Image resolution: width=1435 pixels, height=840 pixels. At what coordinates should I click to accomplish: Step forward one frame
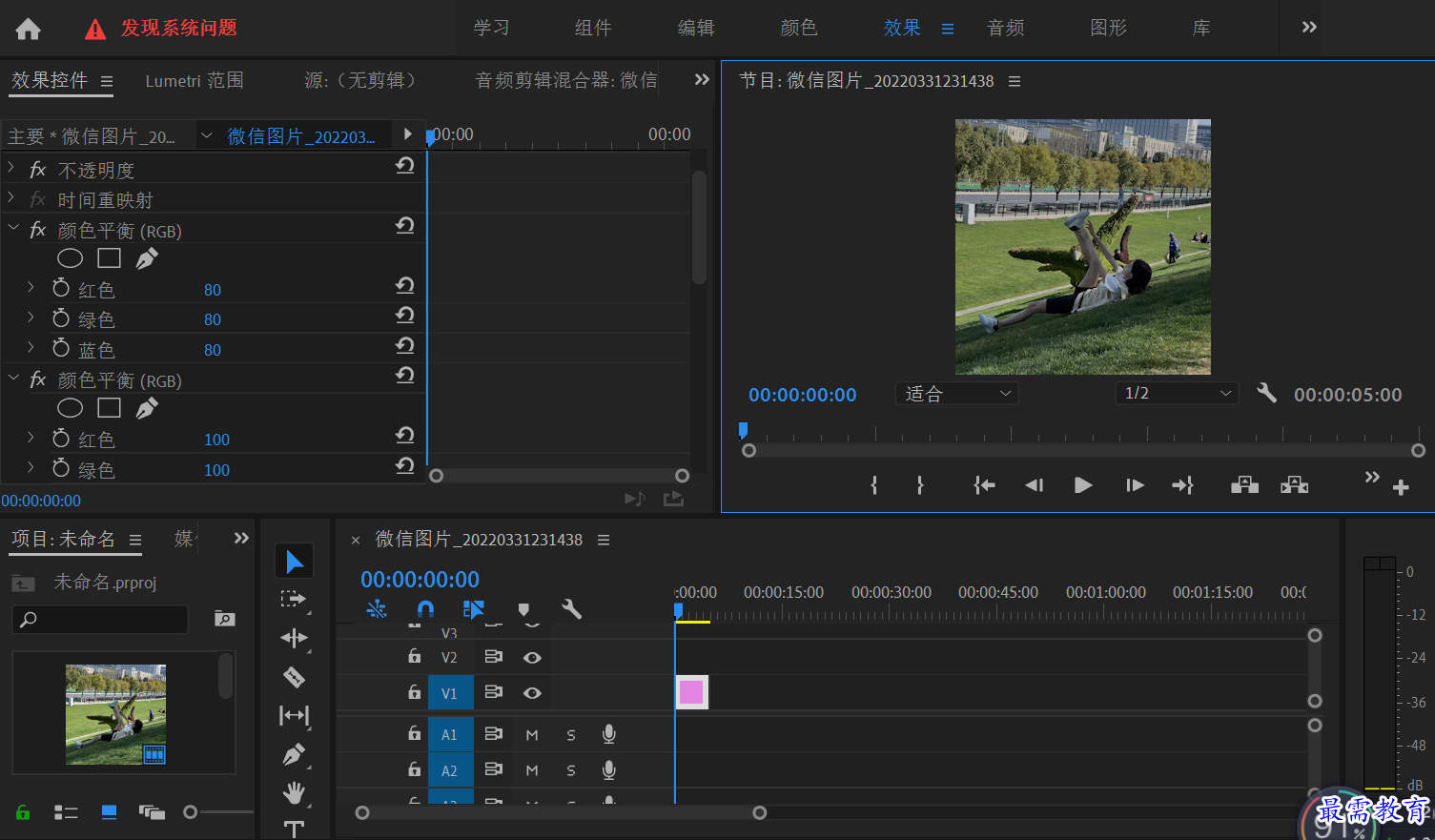pyautogui.click(x=1135, y=485)
